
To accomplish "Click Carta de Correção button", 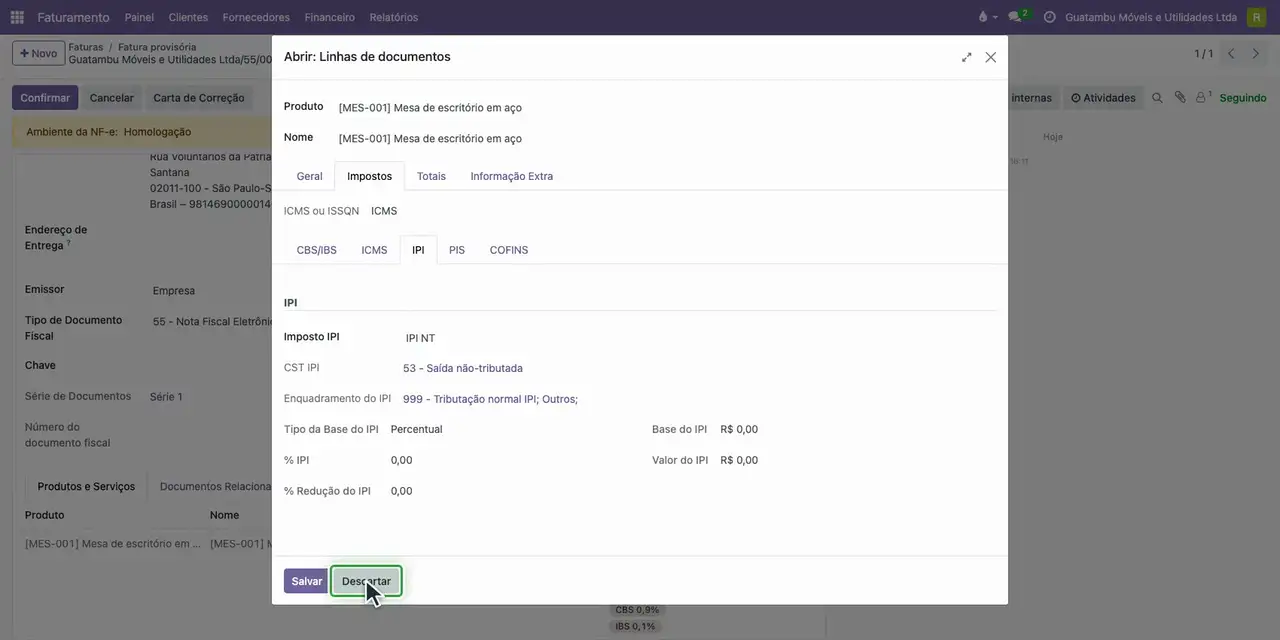I will pos(198,98).
